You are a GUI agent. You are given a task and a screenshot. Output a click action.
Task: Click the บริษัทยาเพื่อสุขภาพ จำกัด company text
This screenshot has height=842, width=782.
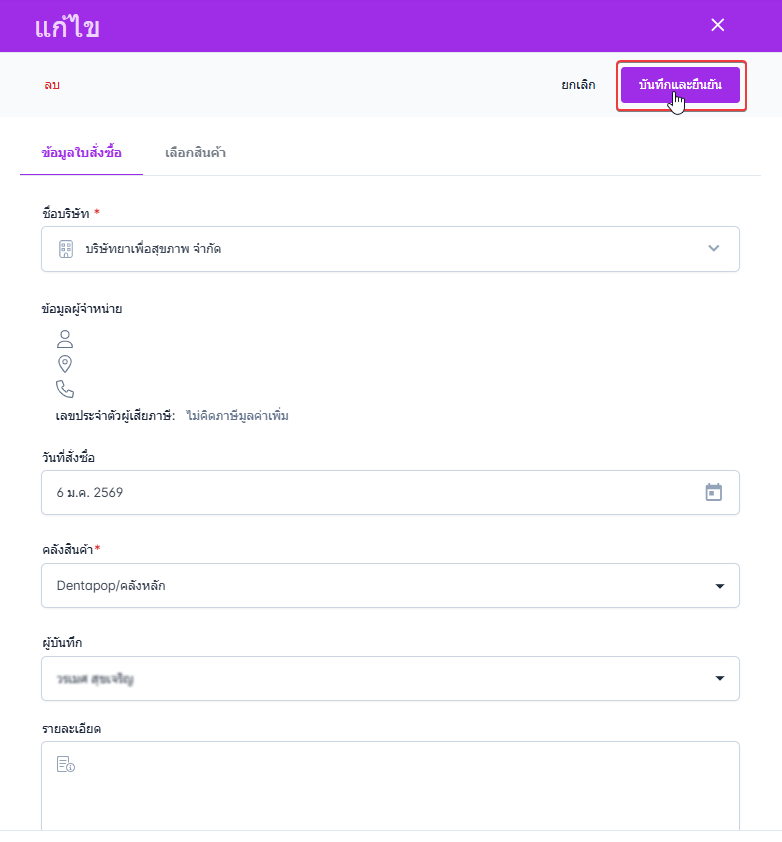point(153,249)
